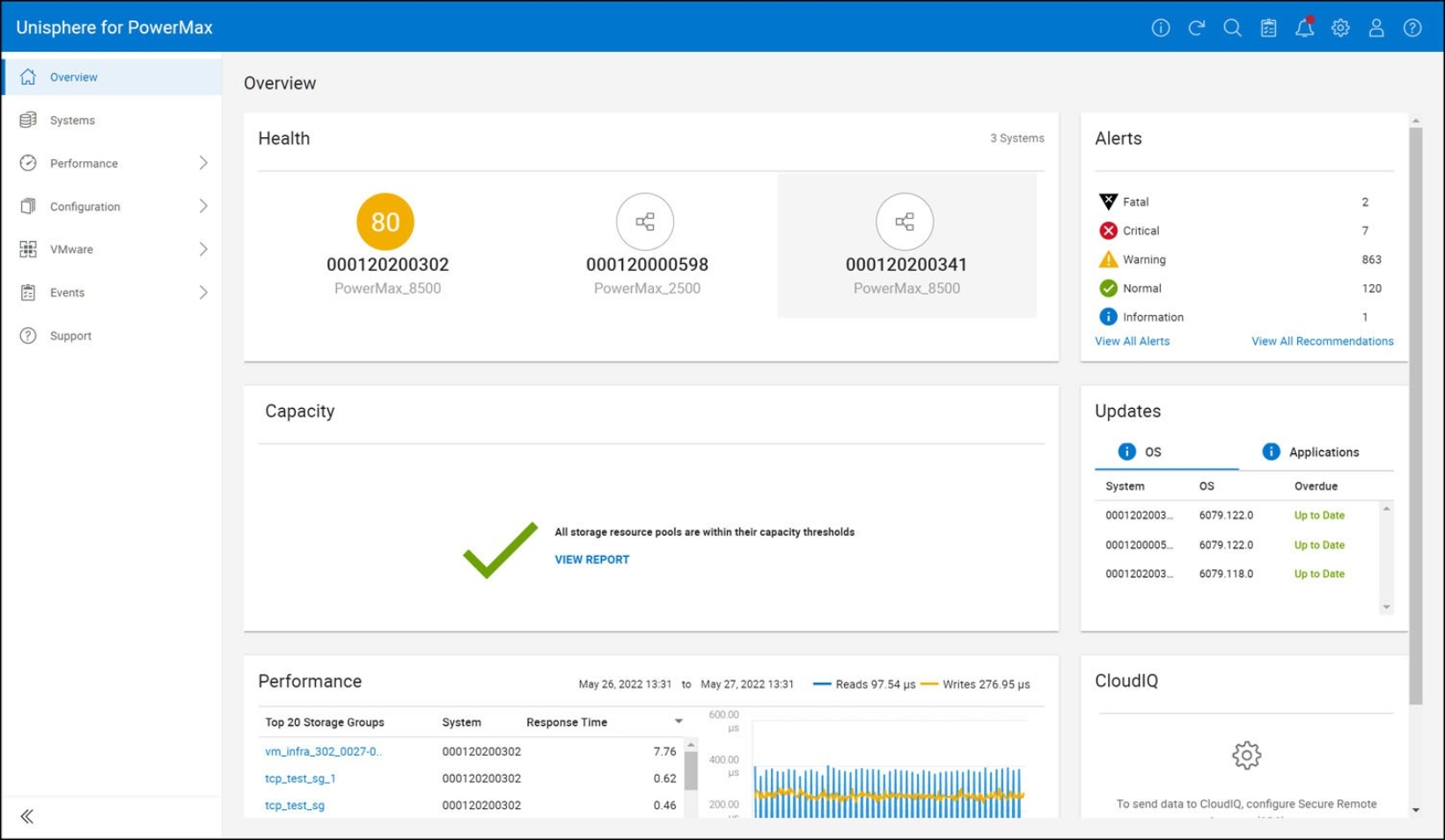The width and height of the screenshot is (1445, 840).
Task: Click the Information alerts blue icon
Action: tap(1108, 317)
